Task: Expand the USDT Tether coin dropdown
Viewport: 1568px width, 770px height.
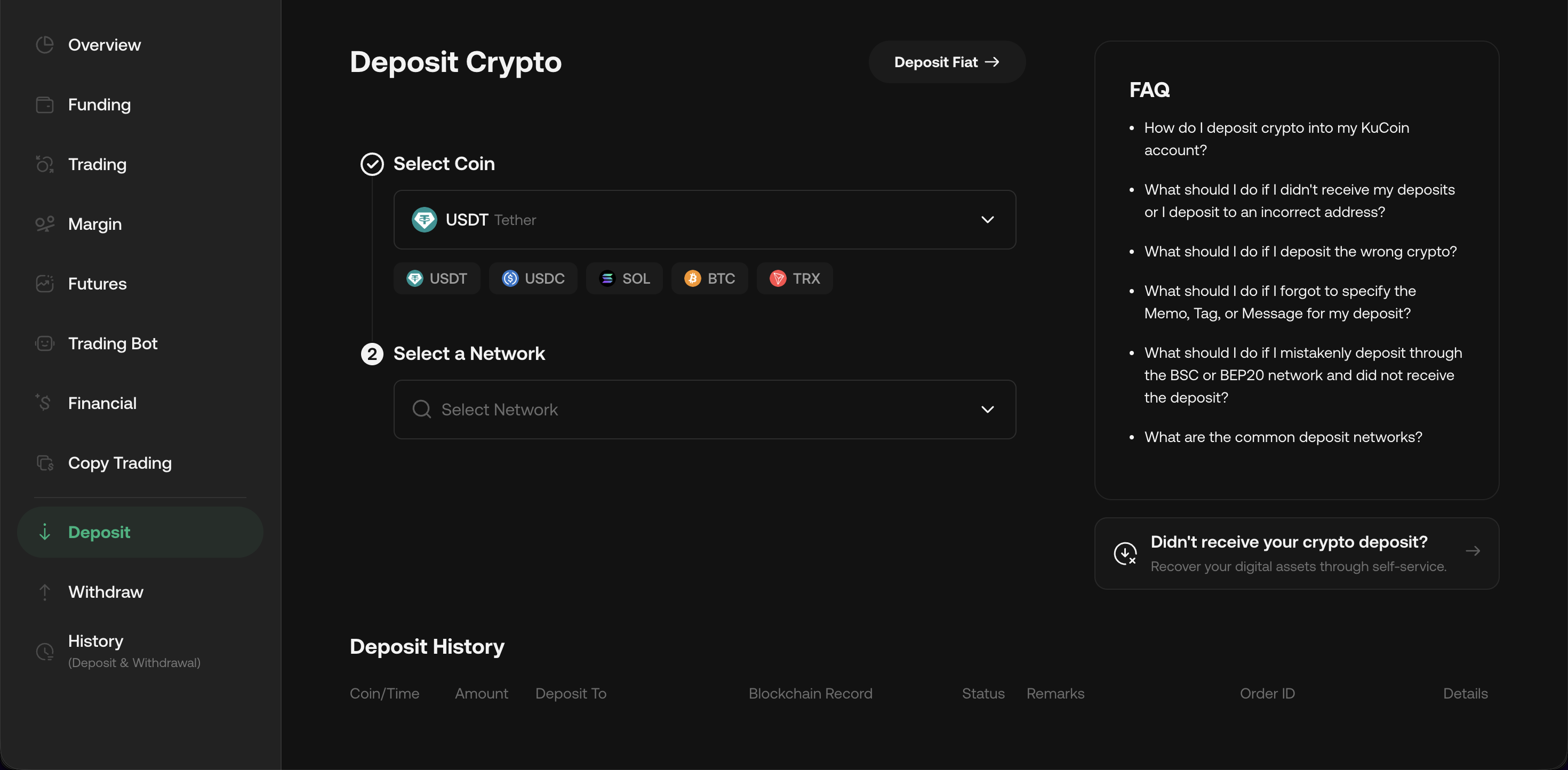Action: pos(704,220)
